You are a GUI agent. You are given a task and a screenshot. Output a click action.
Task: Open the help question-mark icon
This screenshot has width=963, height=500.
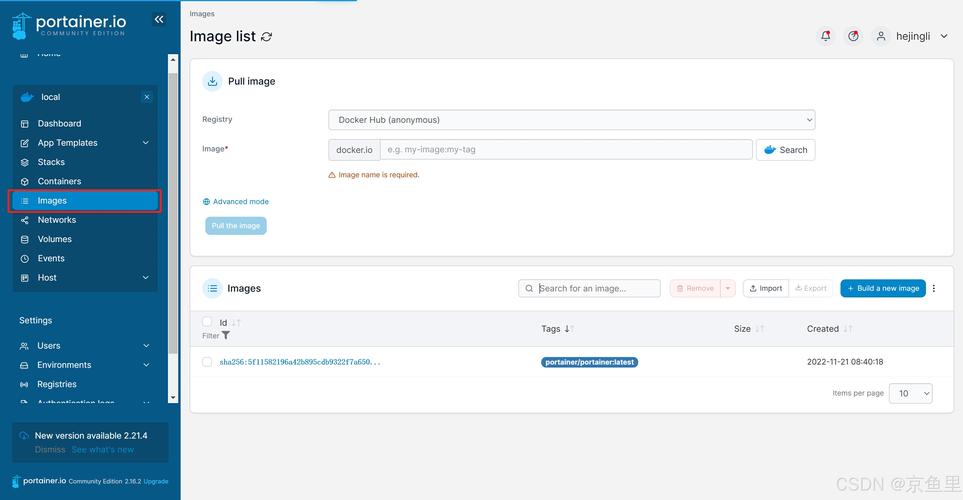pyautogui.click(x=853, y=36)
